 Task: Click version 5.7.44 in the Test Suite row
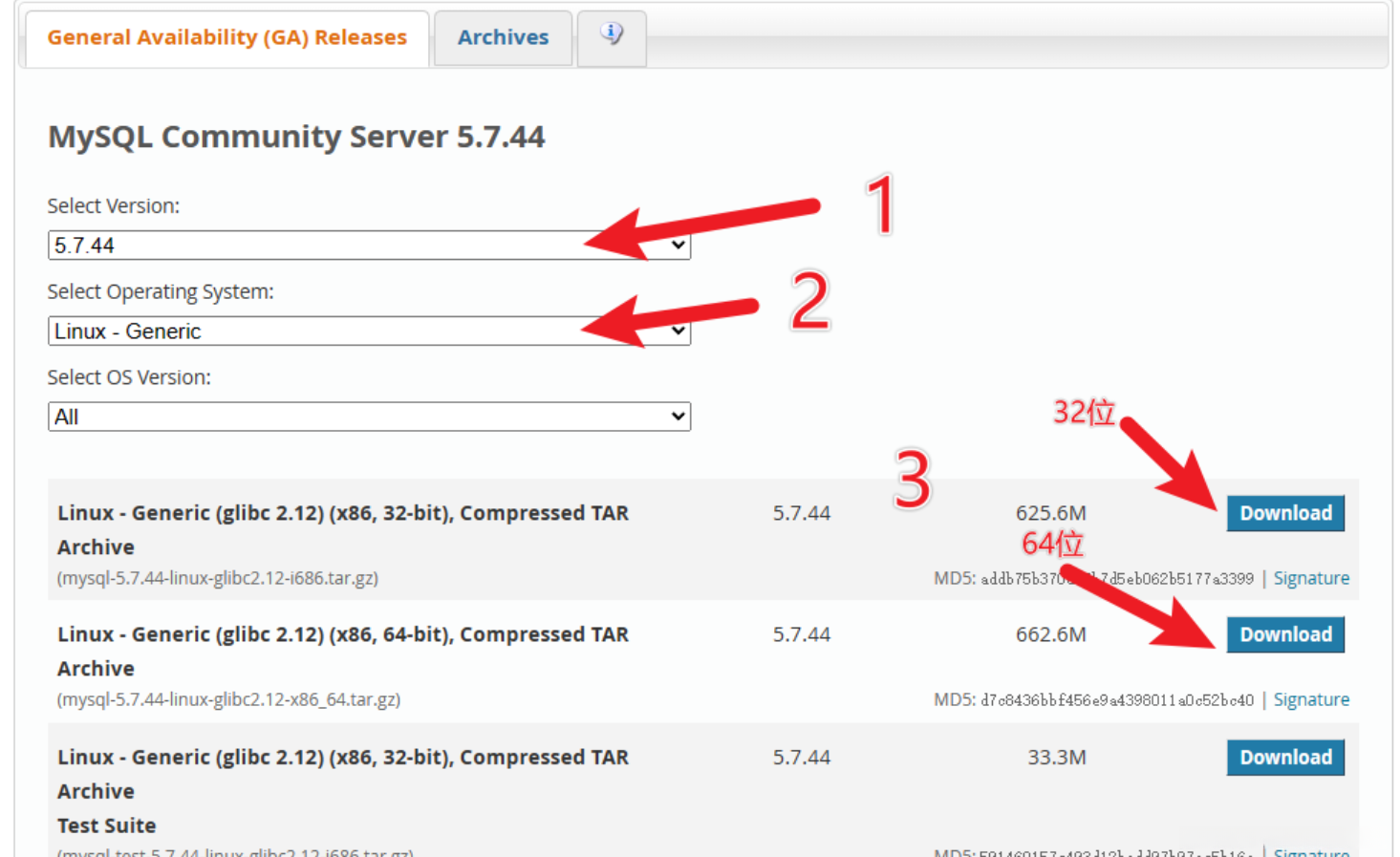click(802, 758)
